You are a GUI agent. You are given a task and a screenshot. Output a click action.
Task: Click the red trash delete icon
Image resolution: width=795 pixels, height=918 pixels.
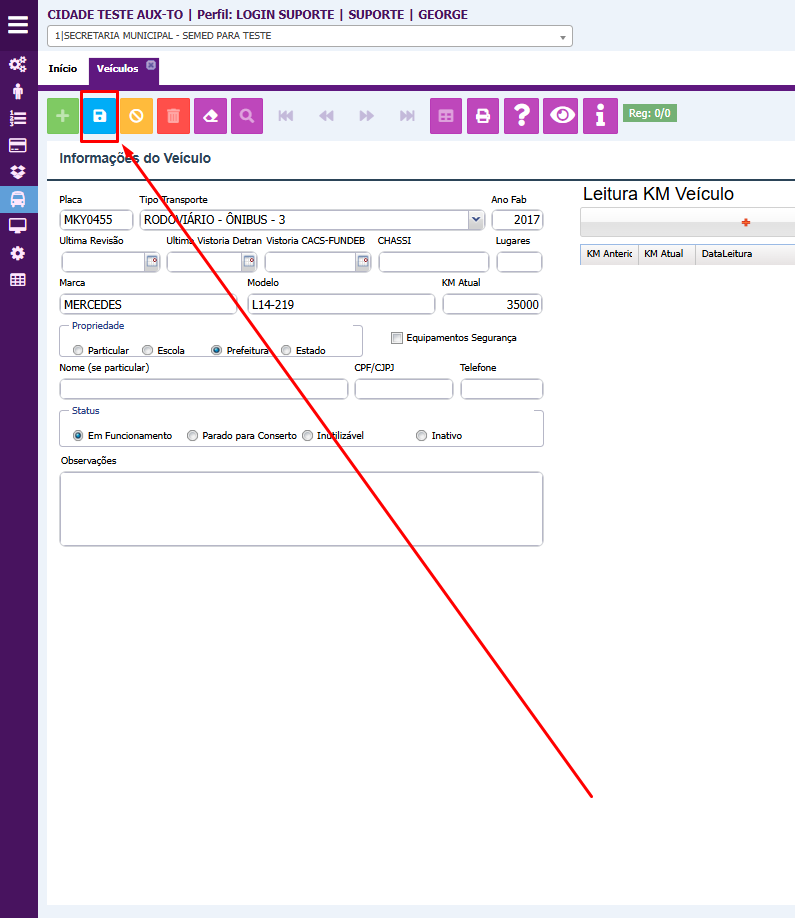coord(173,116)
